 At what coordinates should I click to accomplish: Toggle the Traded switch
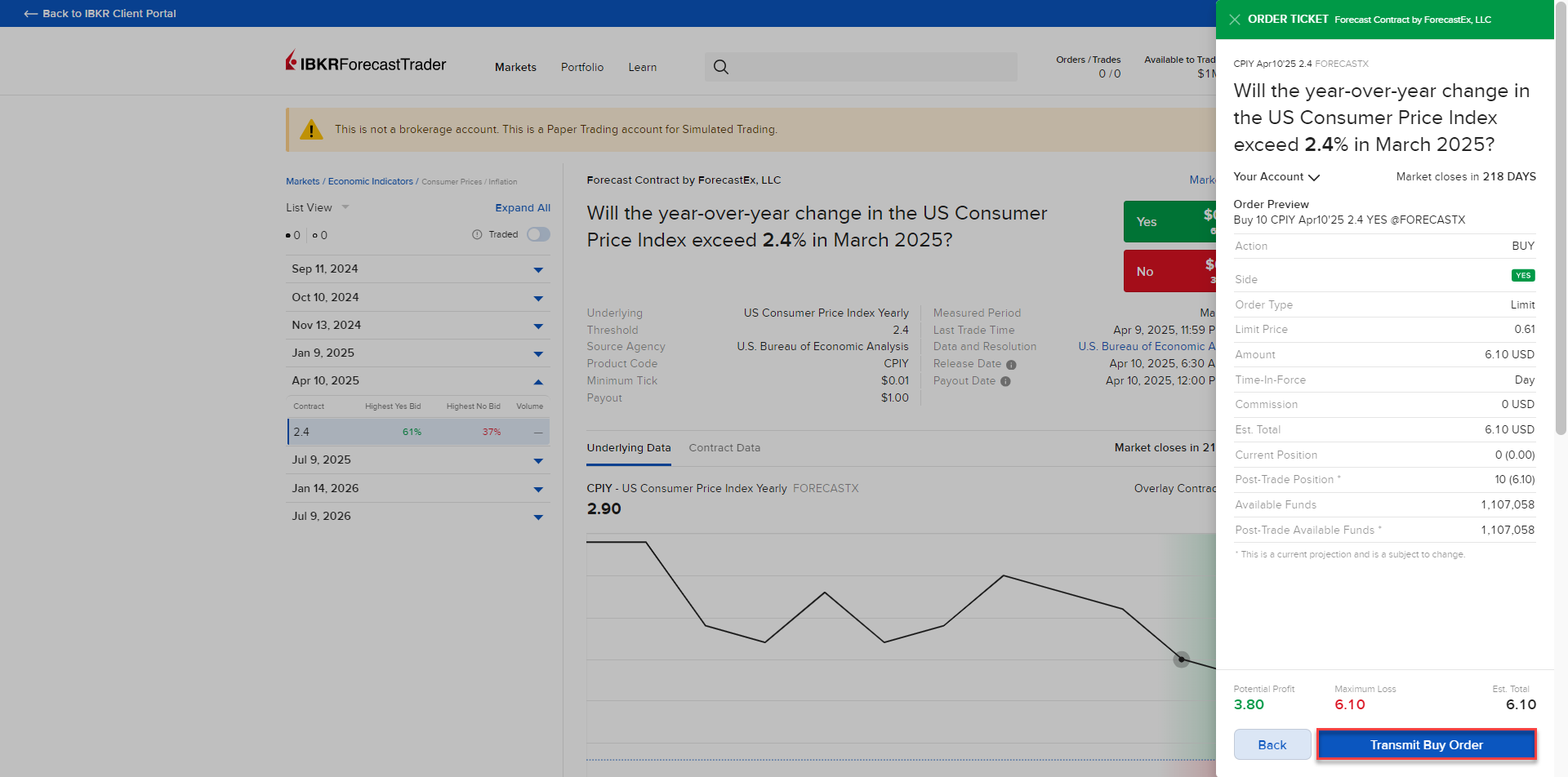pyautogui.click(x=538, y=235)
